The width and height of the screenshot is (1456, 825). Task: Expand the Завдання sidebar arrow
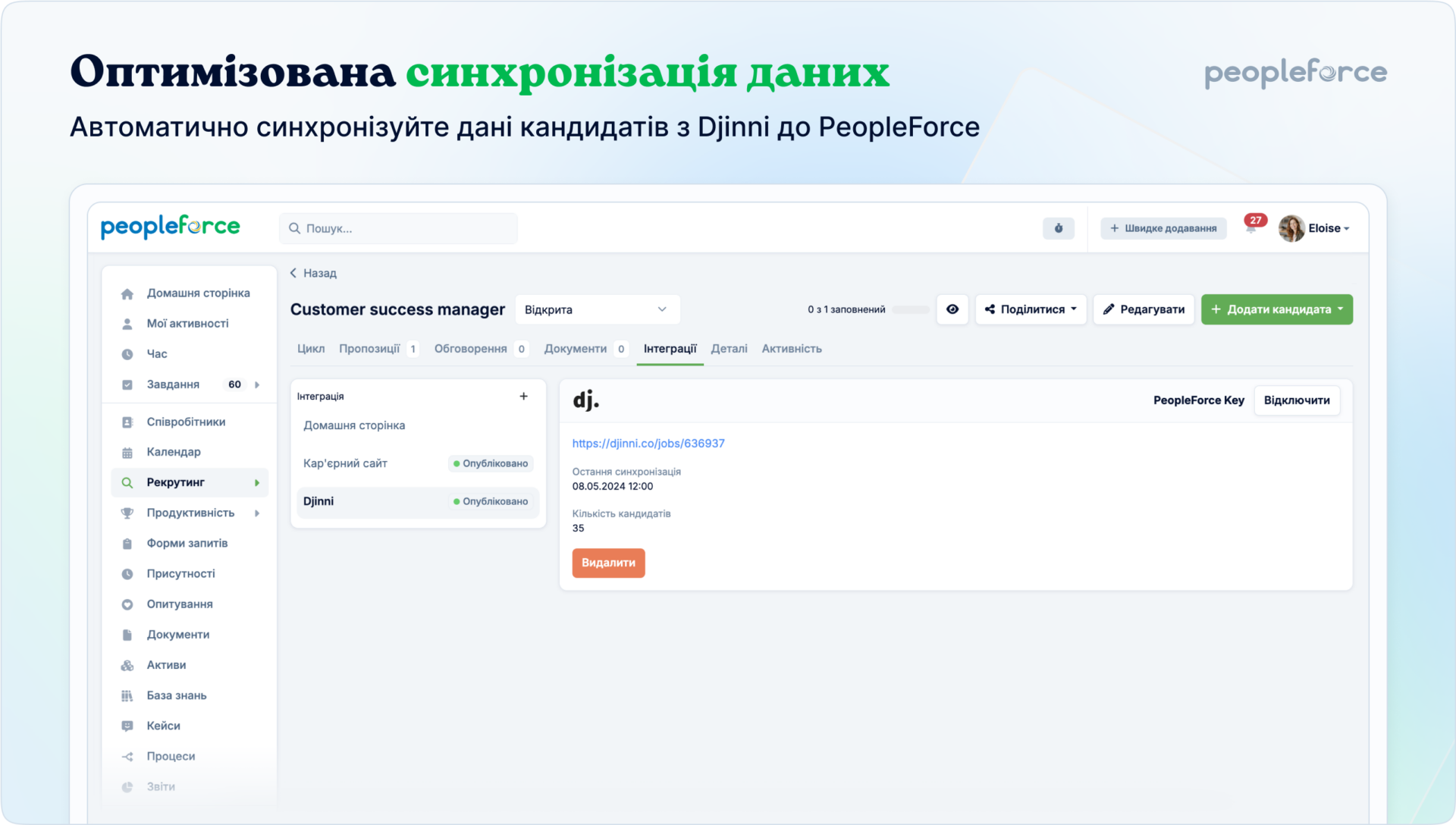(x=257, y=384)
